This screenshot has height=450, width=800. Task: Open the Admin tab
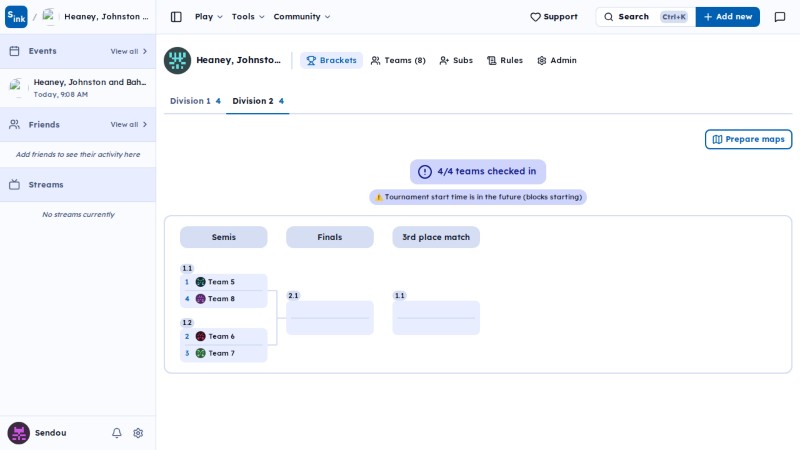pyautogui.click(x=557, y=60)
